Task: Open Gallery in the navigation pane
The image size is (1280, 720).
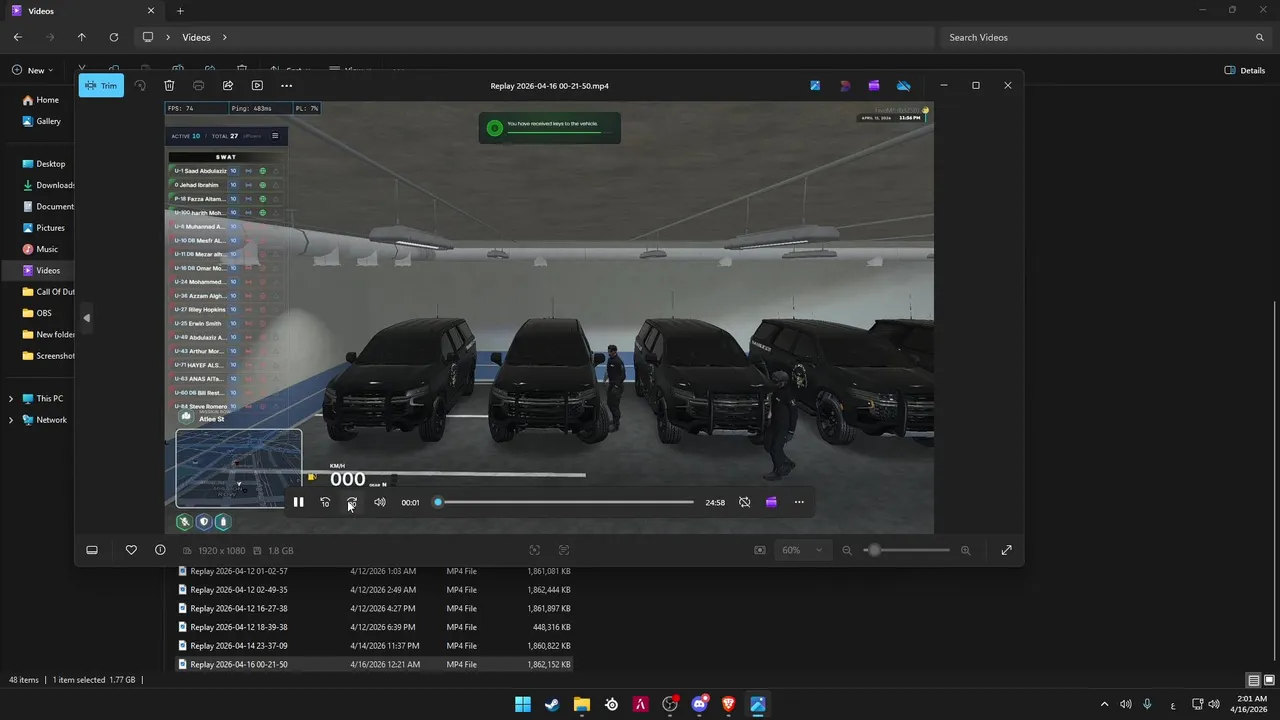Action: coord(48,121)
